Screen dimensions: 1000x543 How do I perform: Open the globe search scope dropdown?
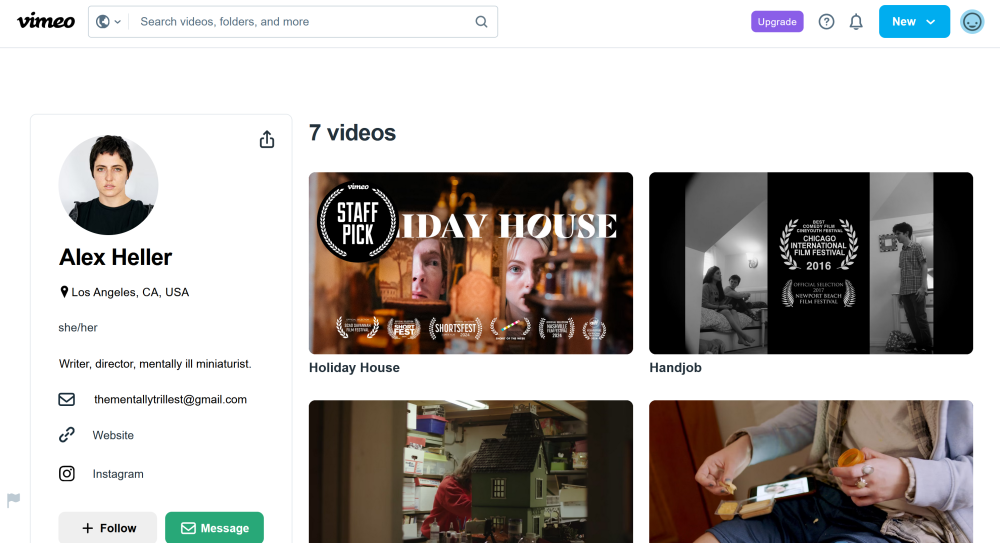[x=108, y=22]
